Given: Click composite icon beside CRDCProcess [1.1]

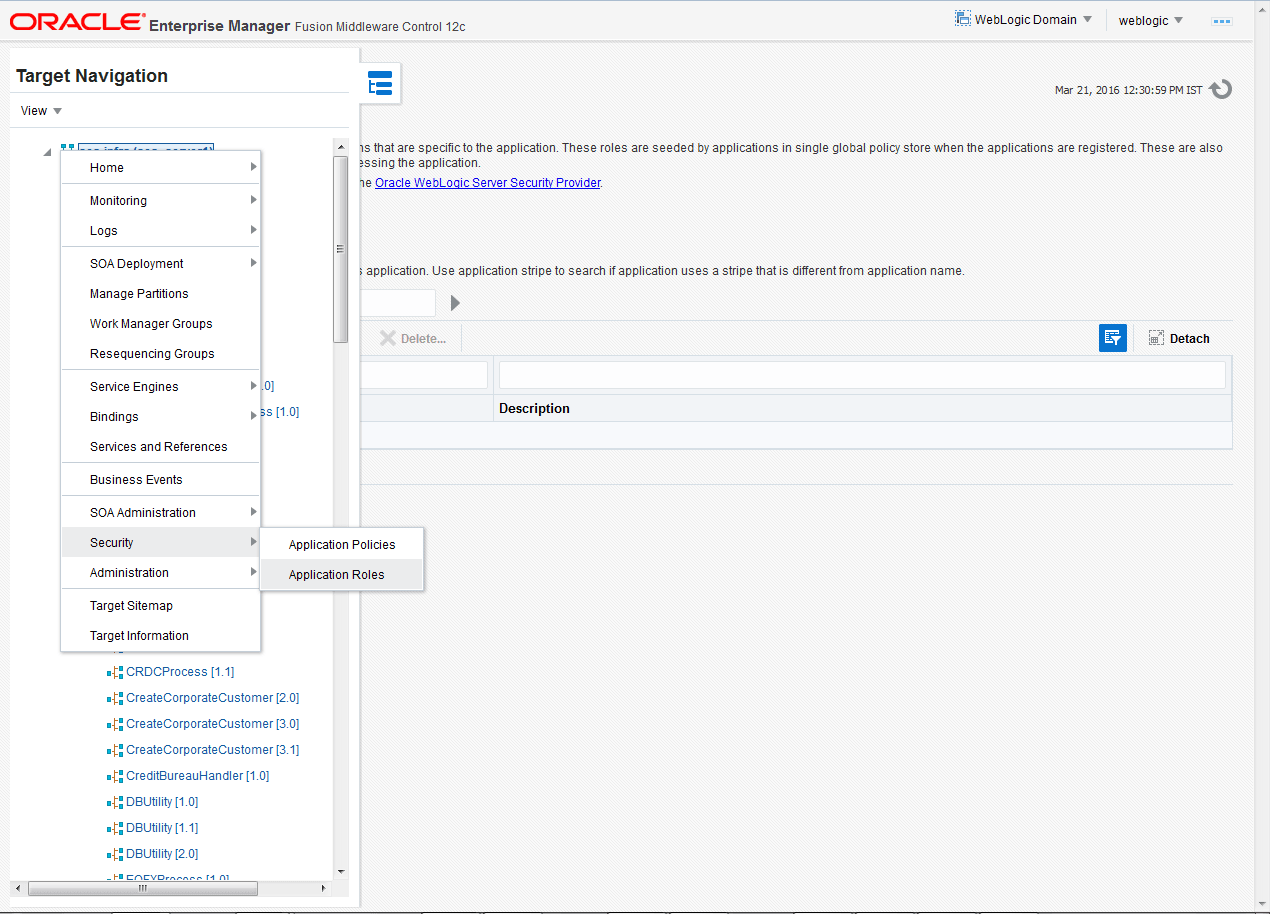Looking at the screenshot, I should pyautogui.click(x=115, y=672).
